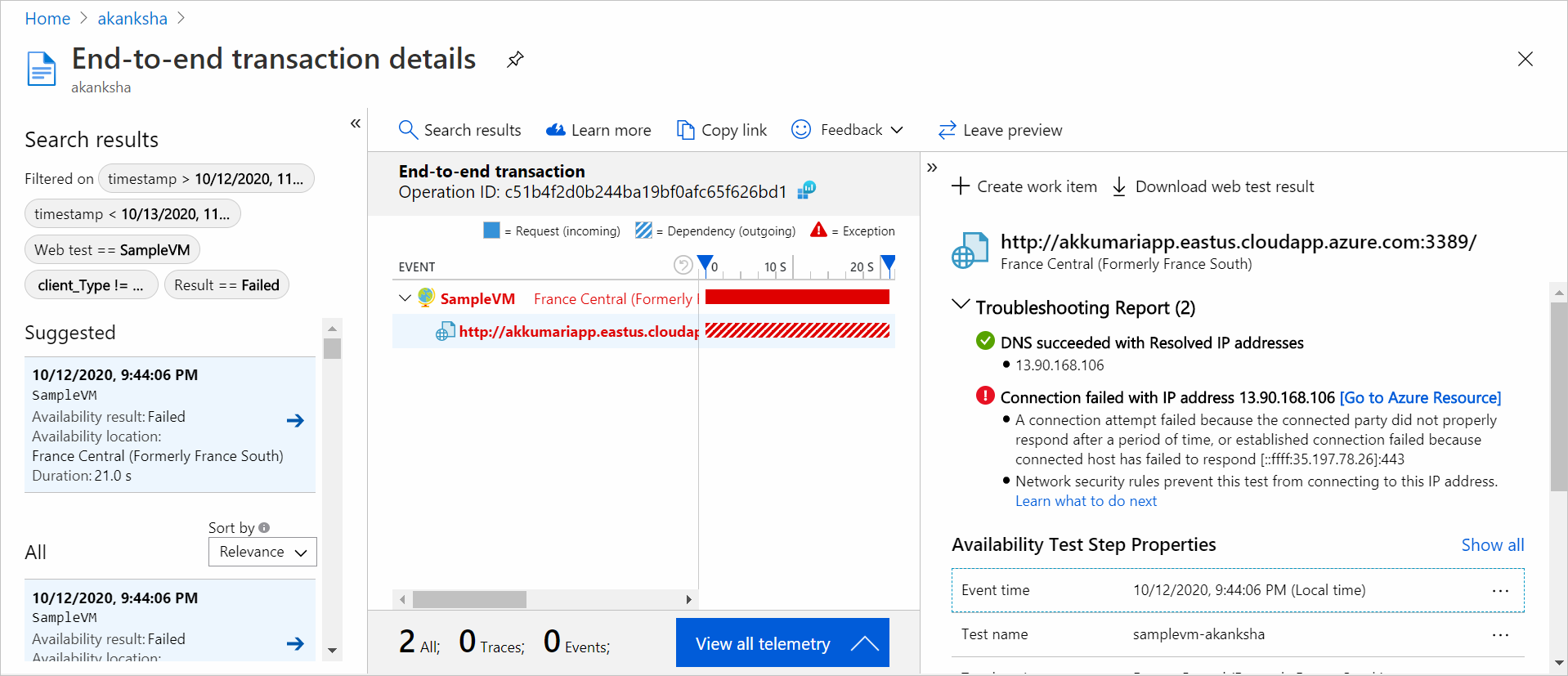
Task: Click the icon next to Operation ID
Action: tap(807, 190)
